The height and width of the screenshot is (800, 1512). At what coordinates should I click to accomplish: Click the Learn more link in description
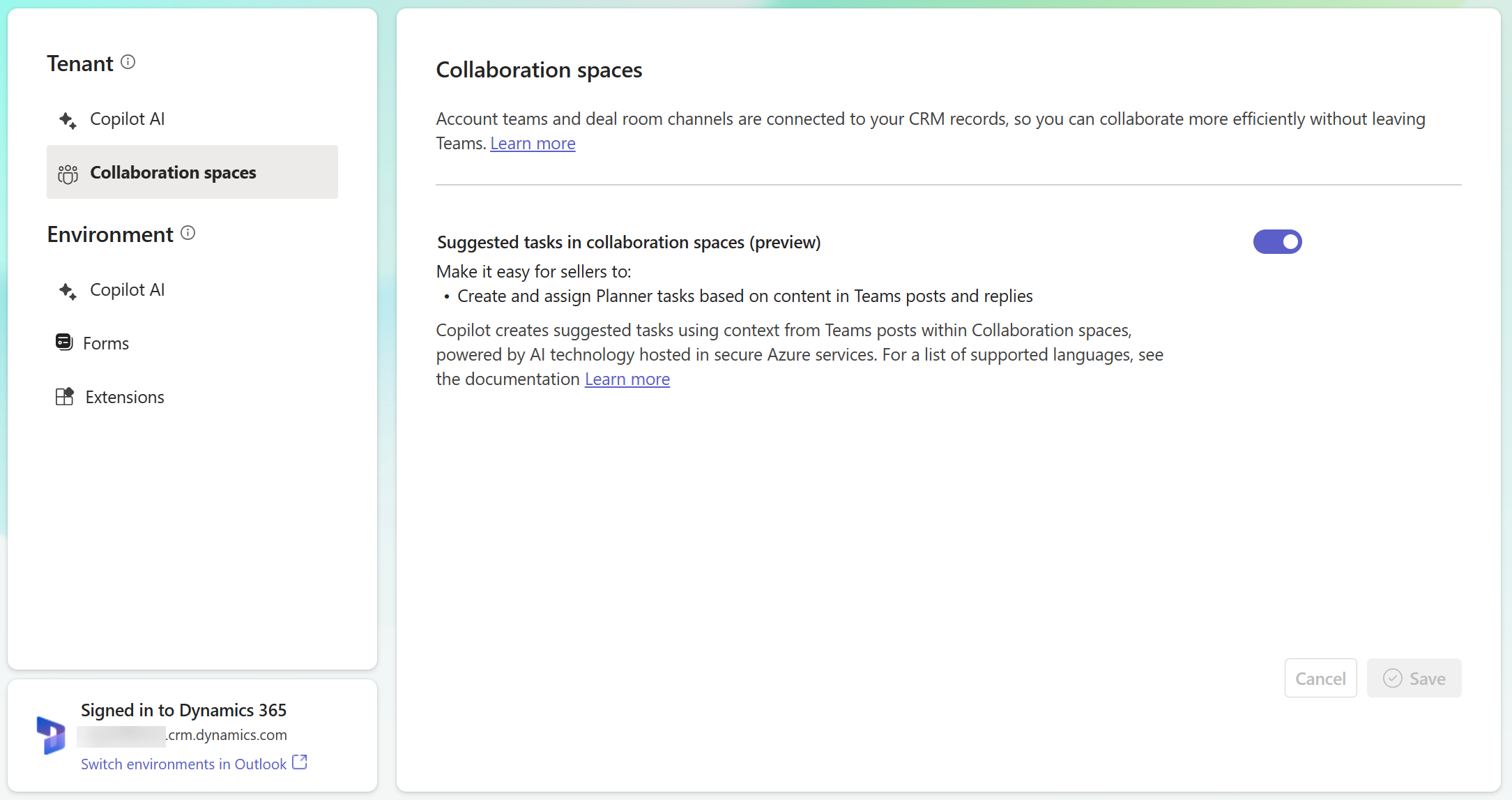point(532,143)
